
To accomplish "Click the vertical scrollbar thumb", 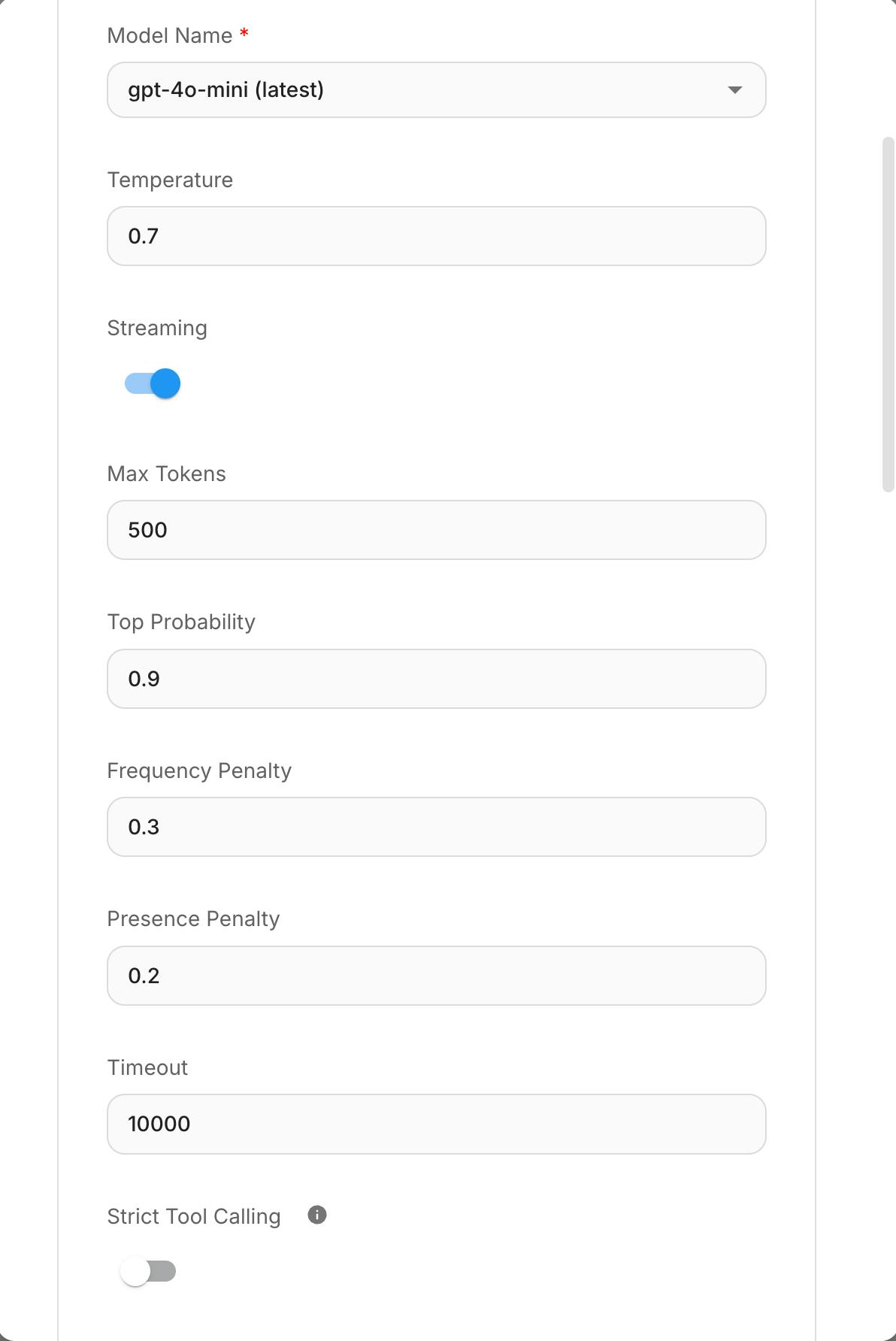I will tap(888, 314).
